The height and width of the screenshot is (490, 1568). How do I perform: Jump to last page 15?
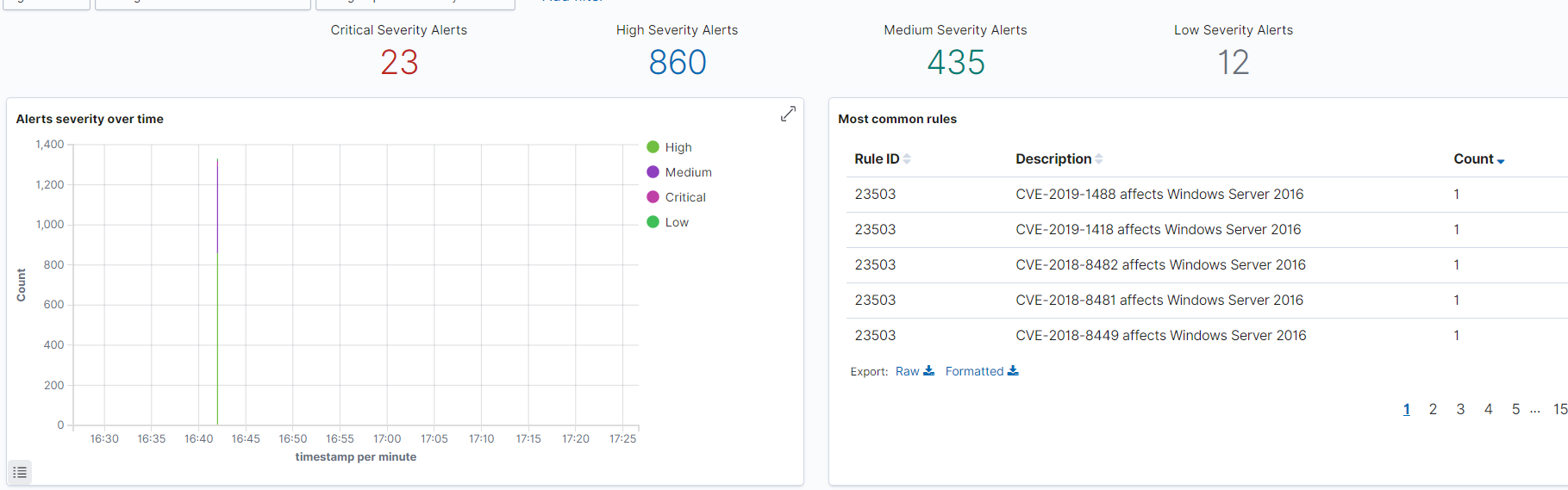1560,409
